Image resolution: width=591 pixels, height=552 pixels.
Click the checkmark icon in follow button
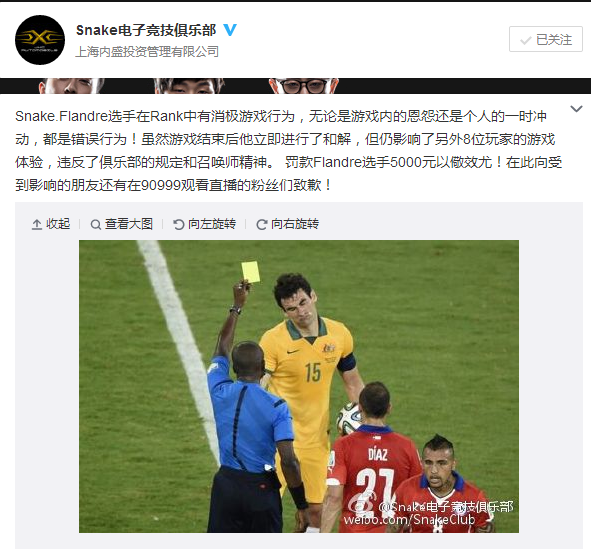click(525, 40)
